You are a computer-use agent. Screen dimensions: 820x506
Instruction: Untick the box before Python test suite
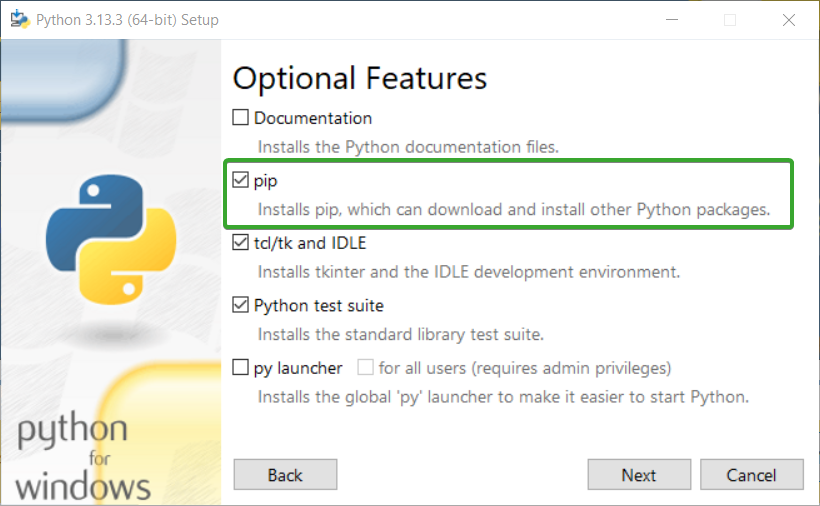tap(241, 305)
